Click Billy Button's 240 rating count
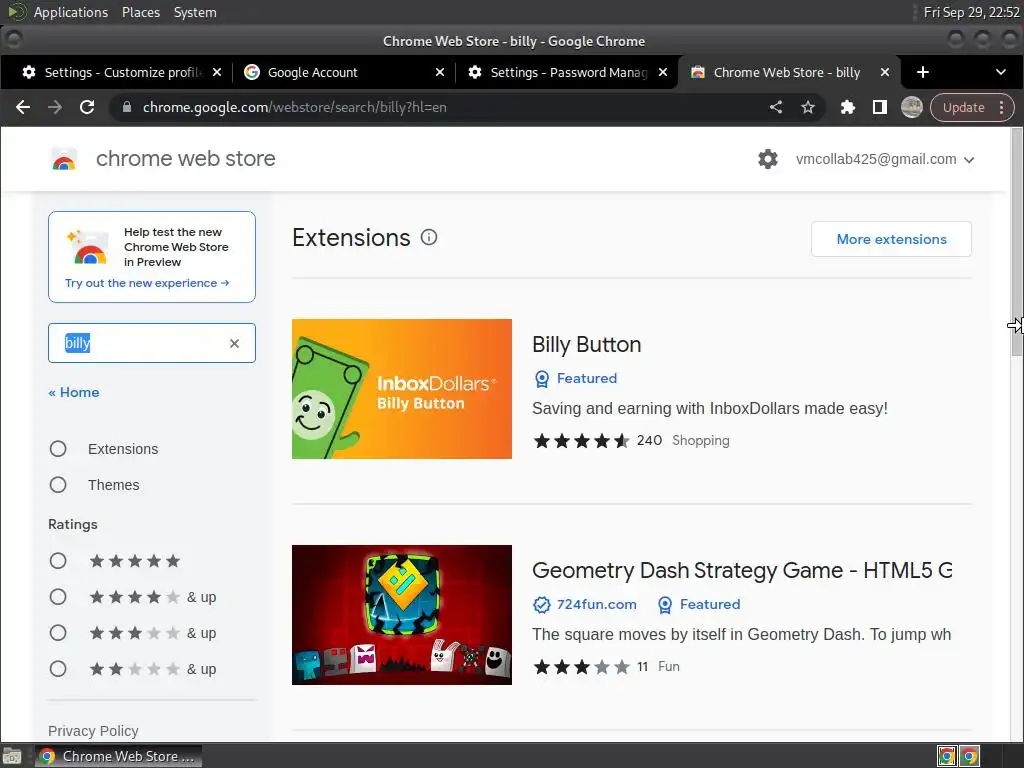Image resolution: width=1024 pixels, height=768 pixels. [649, 440]
